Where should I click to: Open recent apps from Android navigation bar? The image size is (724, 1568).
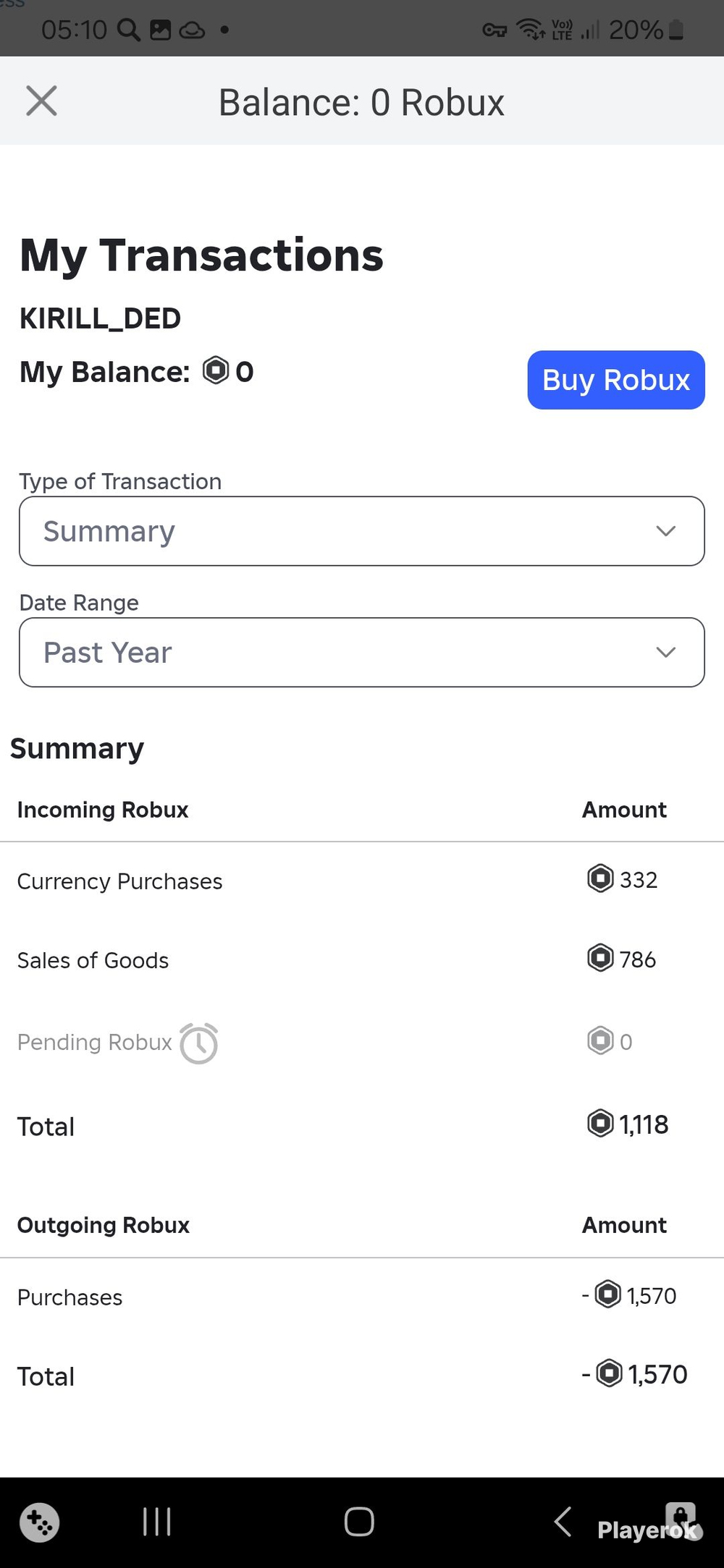click(x=156, y=1522)
